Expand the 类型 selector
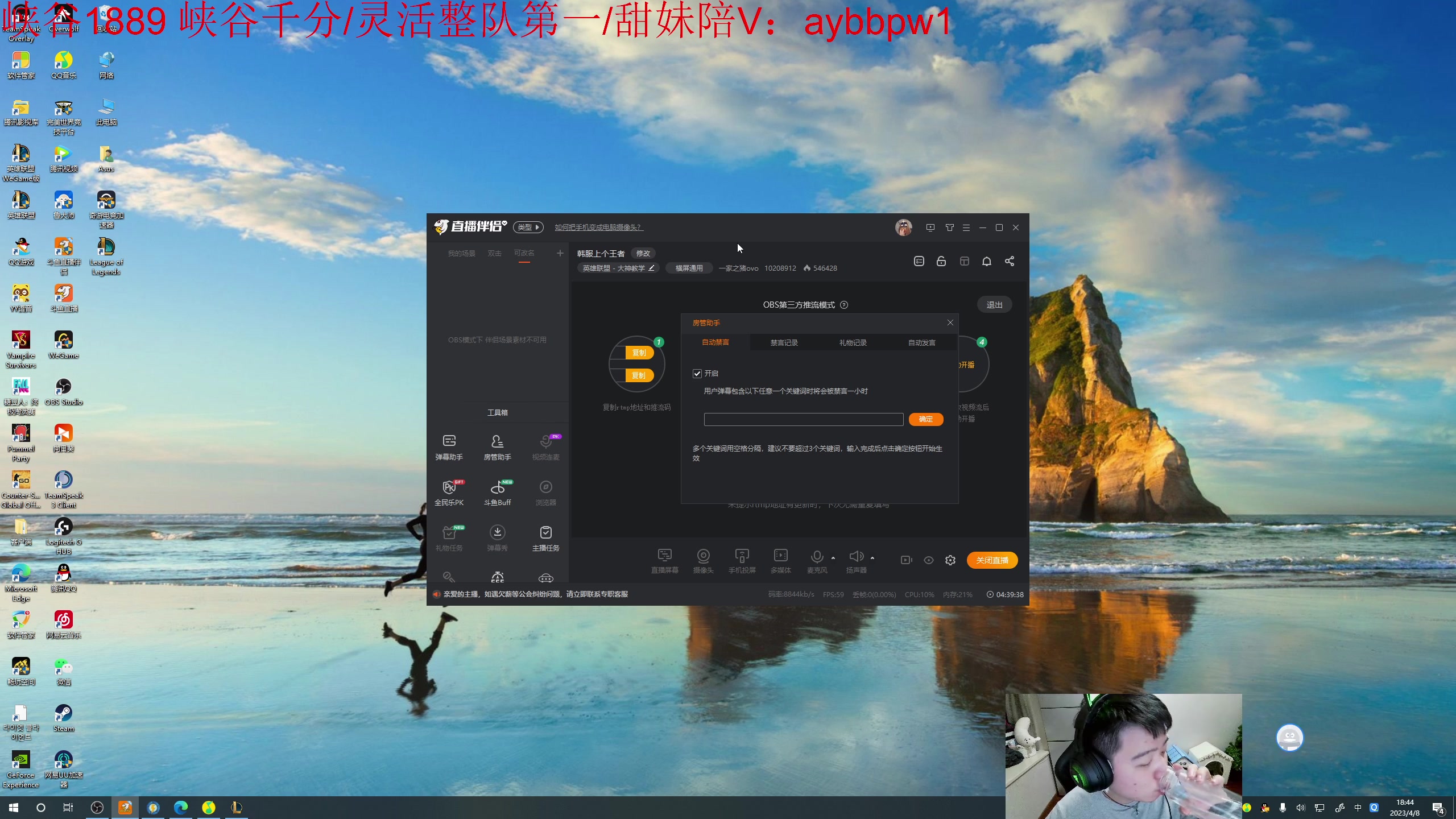This screenshot has height=819, width=1456. [528, 227]
